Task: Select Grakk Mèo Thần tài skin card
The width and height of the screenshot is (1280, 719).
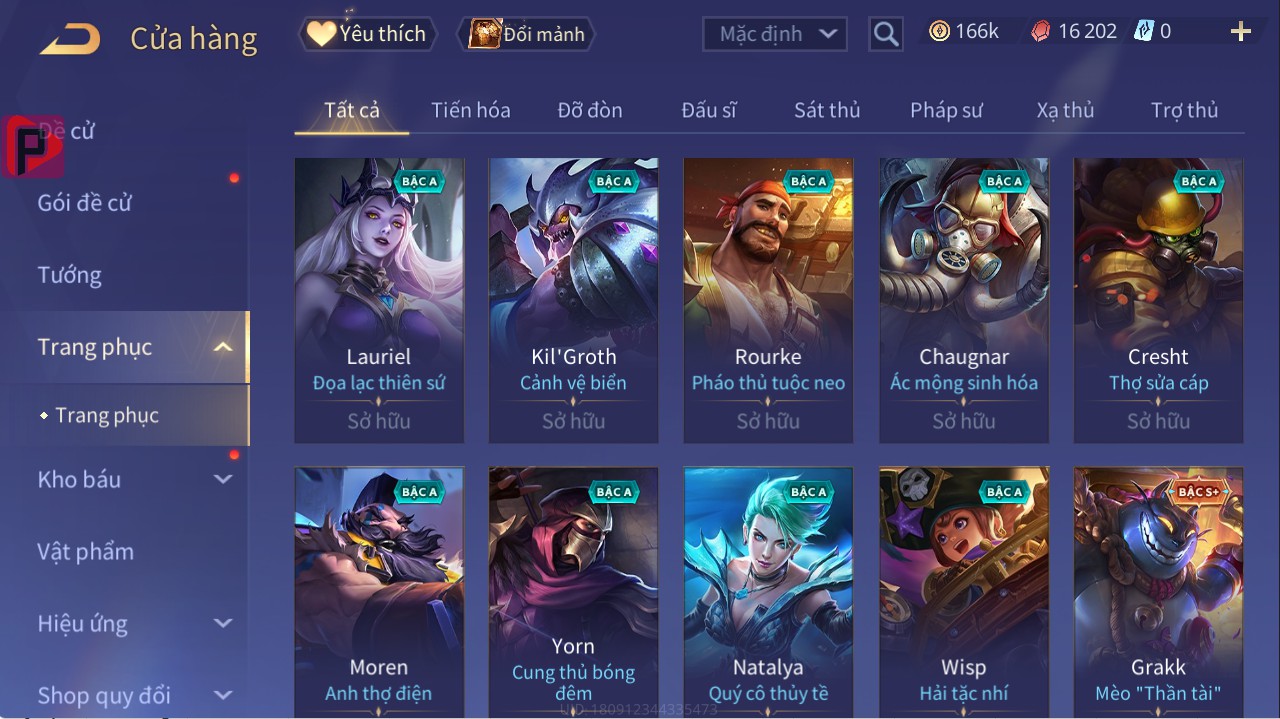Action: [x=1158, y=590]
